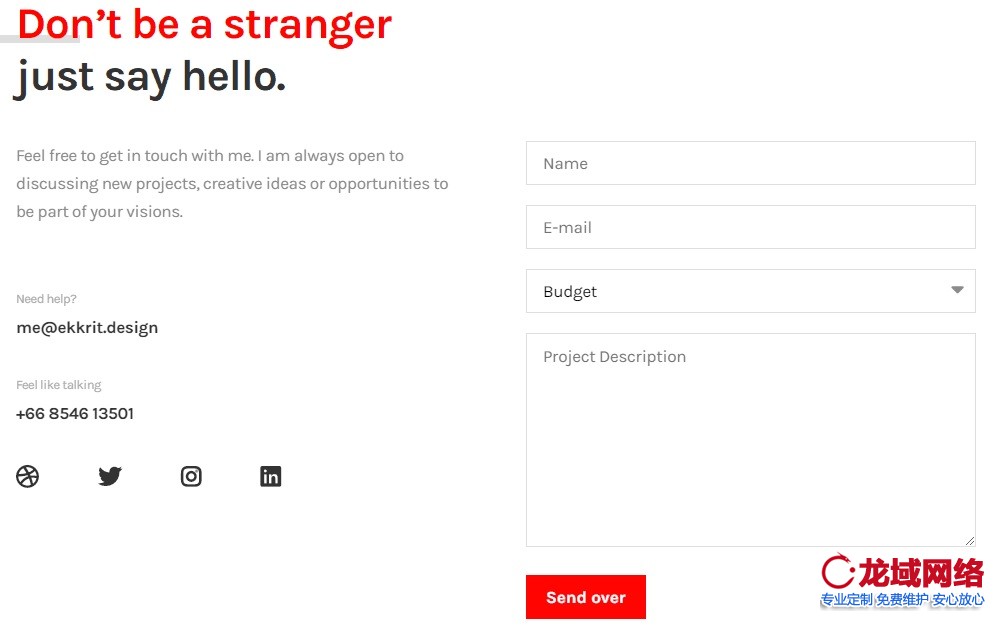1000x636 pixels.
Task: Visit the Instagram profile icon
Action: tap(191, 477)
